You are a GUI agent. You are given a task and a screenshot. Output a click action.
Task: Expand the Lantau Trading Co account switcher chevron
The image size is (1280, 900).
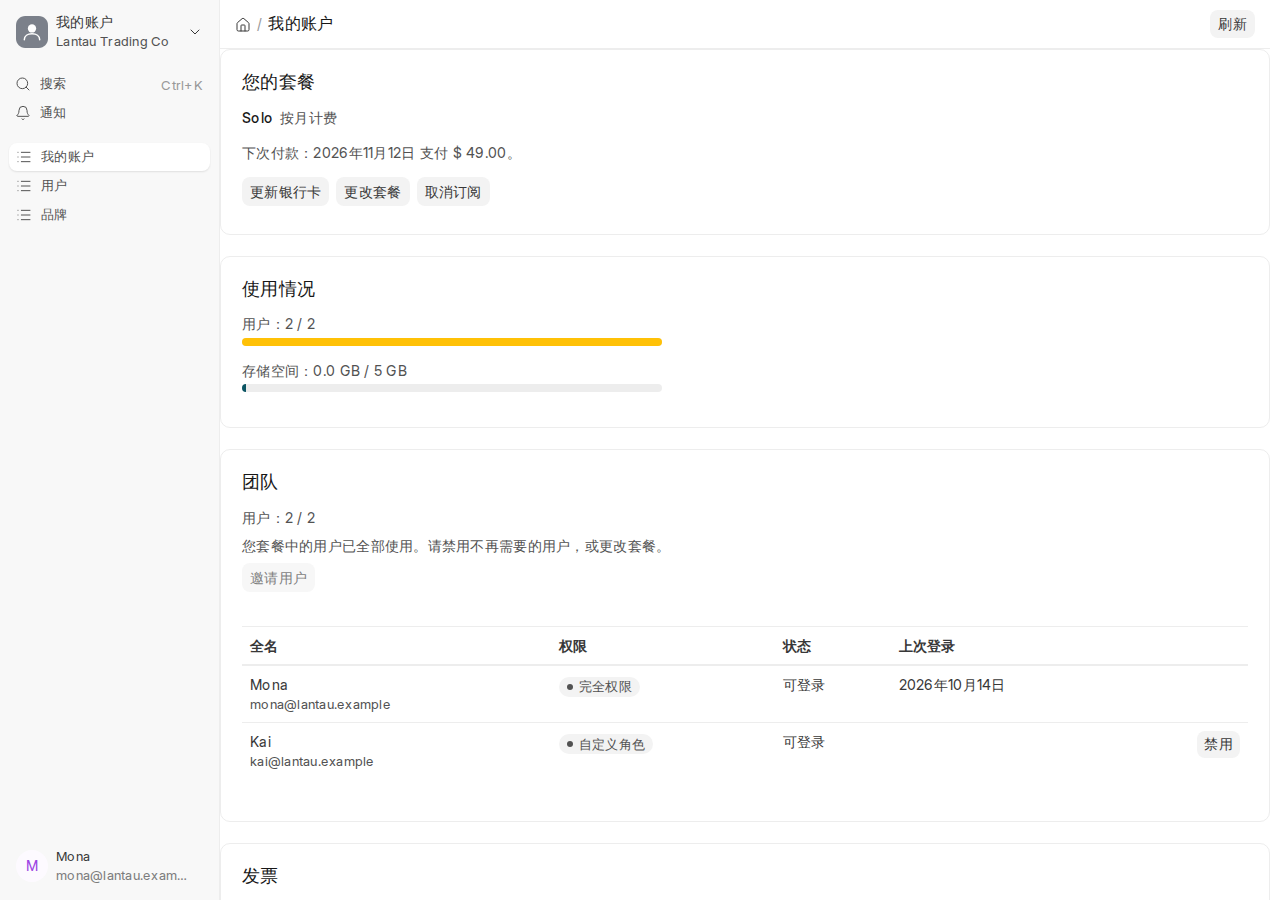point(195,32)
